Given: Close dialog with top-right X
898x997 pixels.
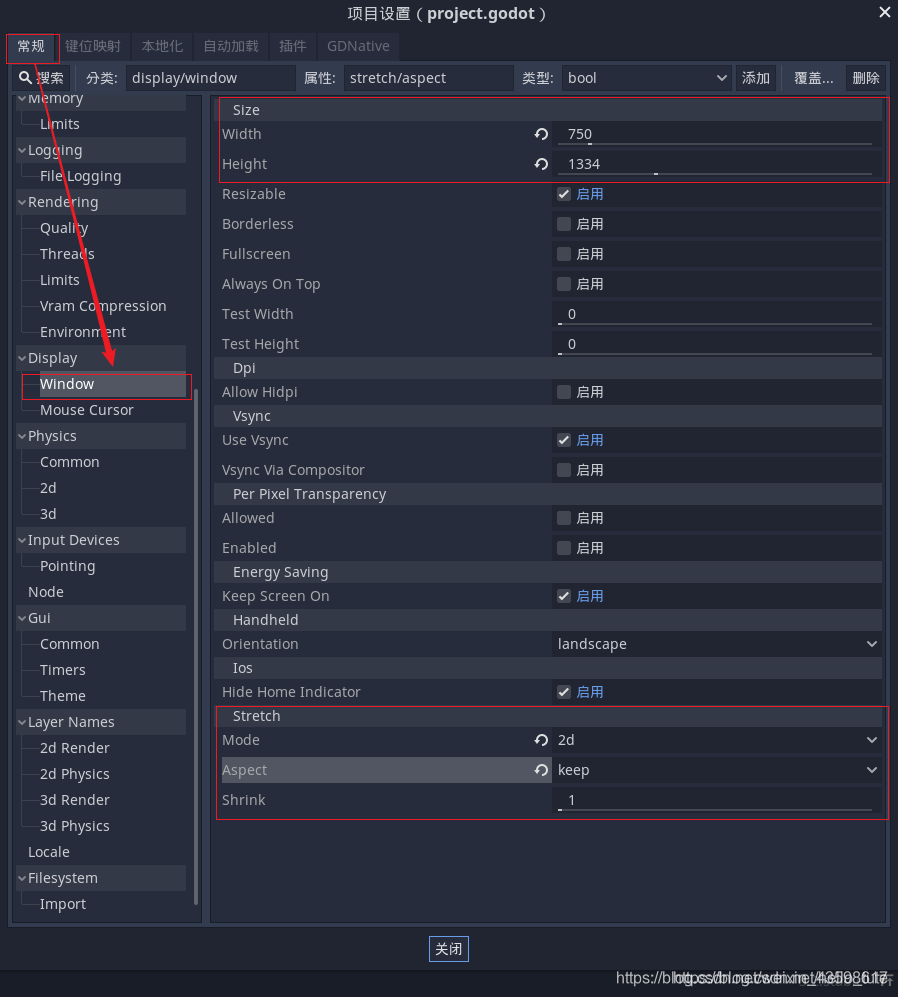Looking at the screenshot, I should [x=885, y=12].
